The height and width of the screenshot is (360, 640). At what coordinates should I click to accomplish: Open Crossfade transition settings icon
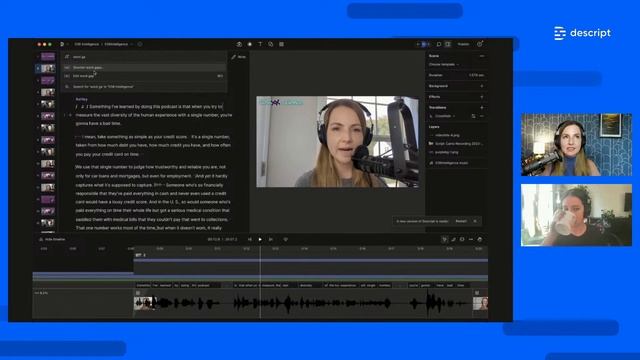click(x=473, y=116)
